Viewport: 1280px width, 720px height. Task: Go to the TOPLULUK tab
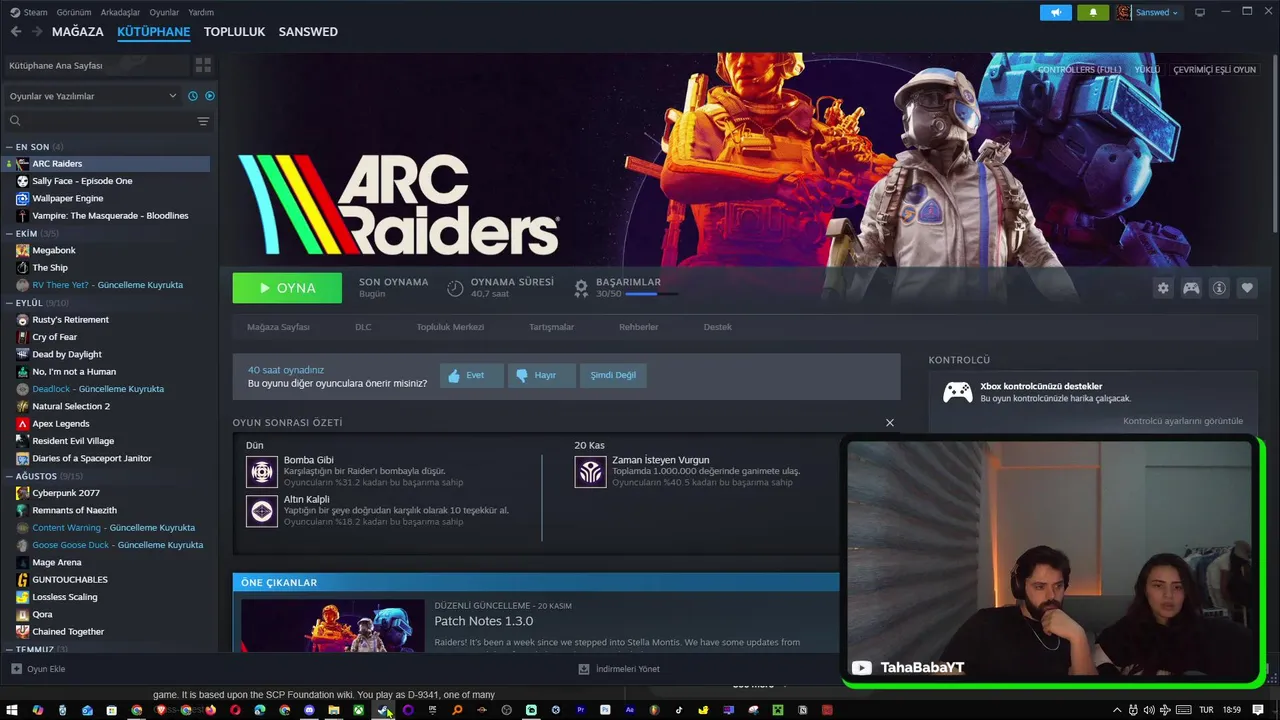tap(234, 32)
